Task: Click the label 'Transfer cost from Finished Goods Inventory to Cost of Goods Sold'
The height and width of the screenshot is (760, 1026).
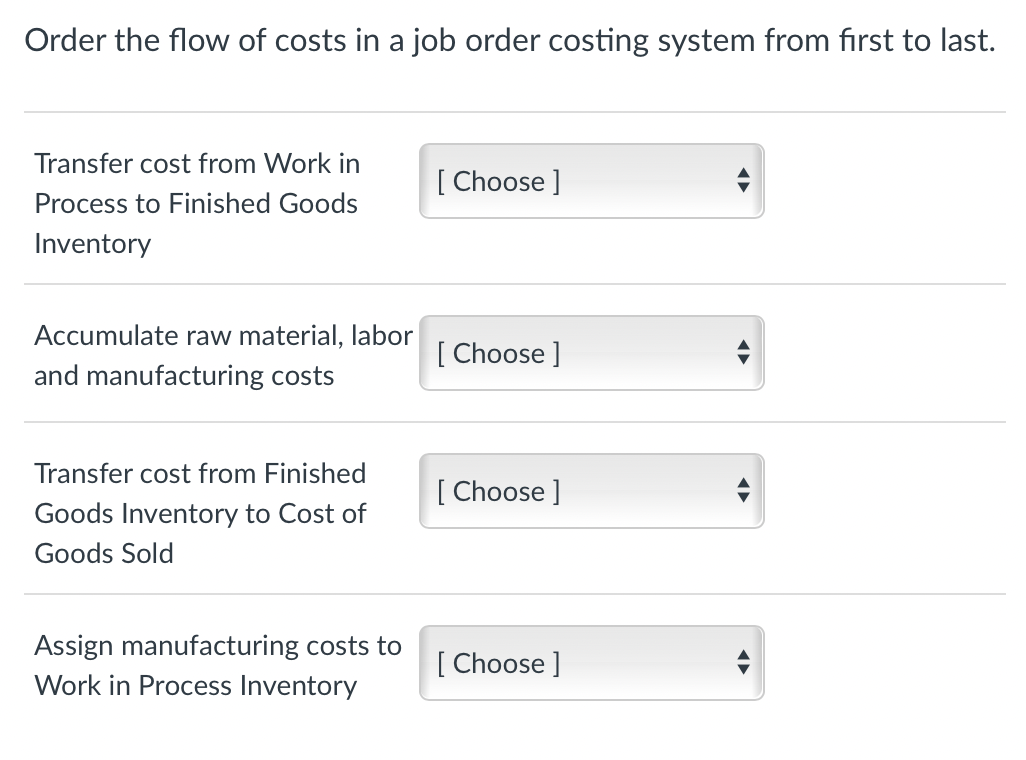Action: point(200,513)
